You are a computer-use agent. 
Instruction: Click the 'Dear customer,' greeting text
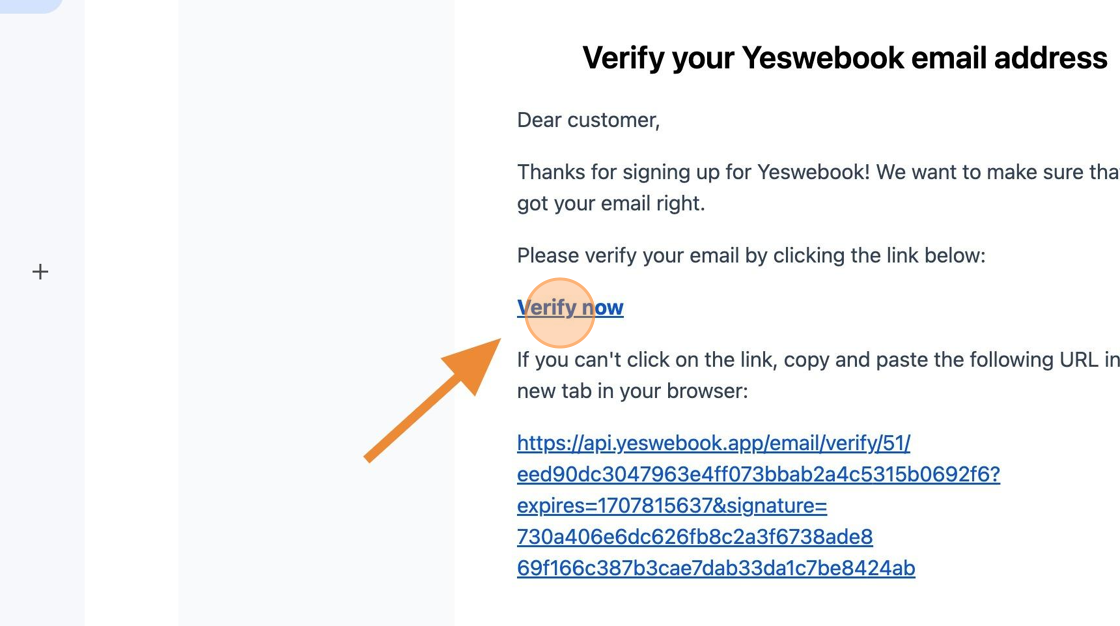tap(589, 120)
